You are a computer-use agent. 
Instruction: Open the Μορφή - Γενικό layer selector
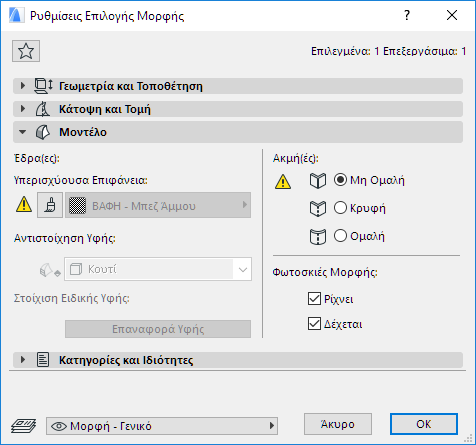(162, 426)
